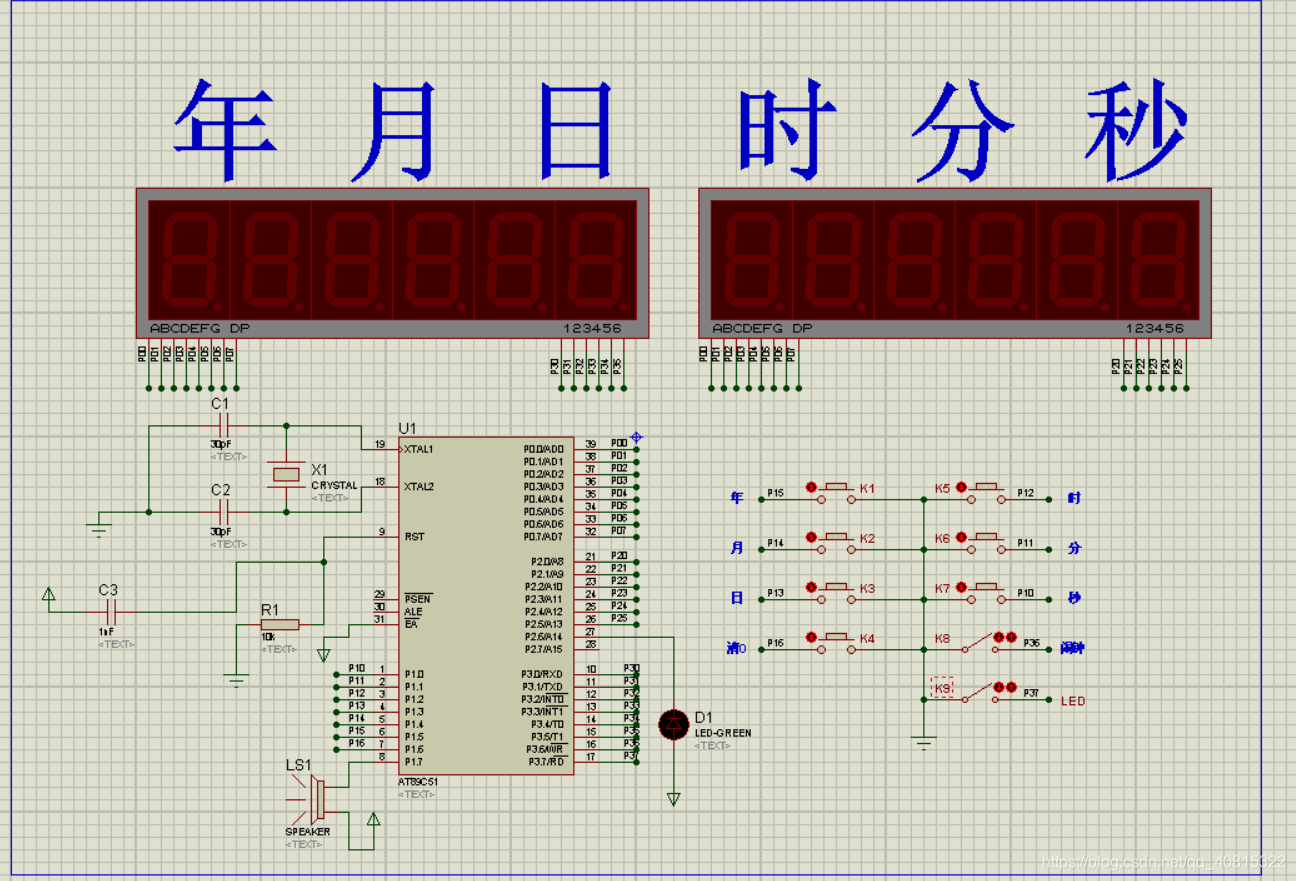Select the U1 AT89C51 microcontroller body
The height and width of the screenshot is (881, 1296).
point(485,605)
